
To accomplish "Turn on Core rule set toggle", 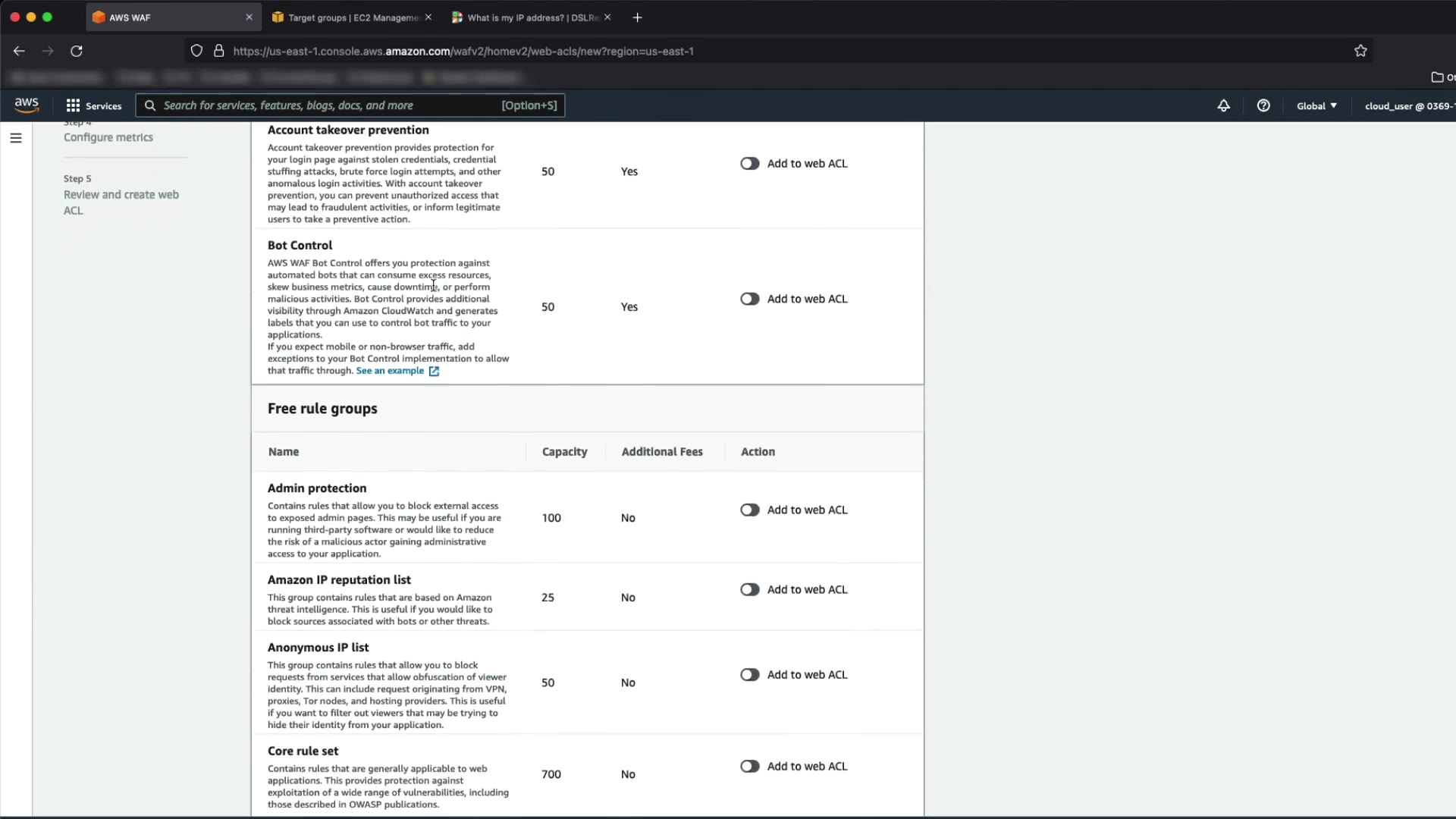I will click(x=749, y=766).
